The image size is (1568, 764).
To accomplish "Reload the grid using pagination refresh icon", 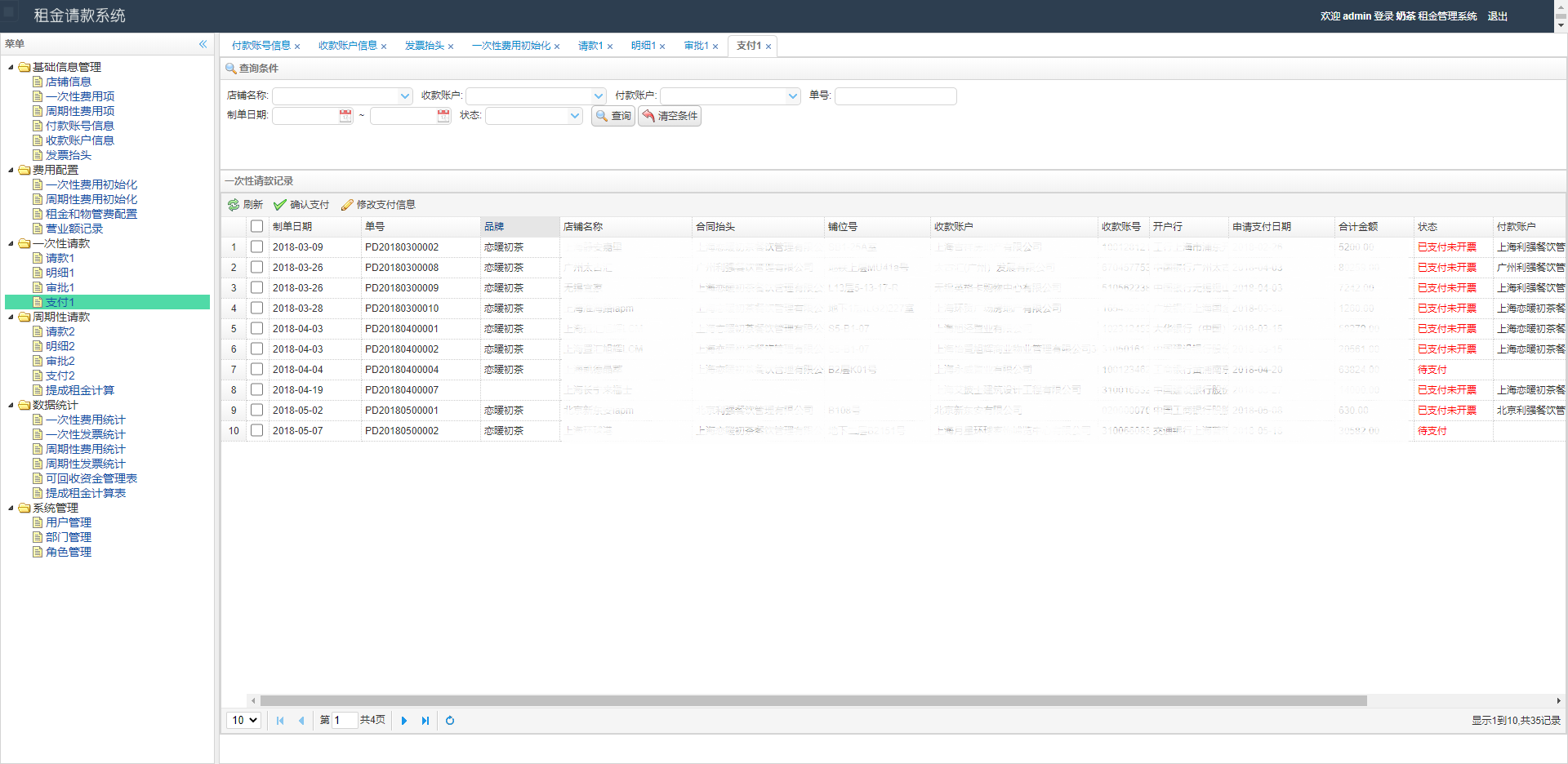I will 450,721.
